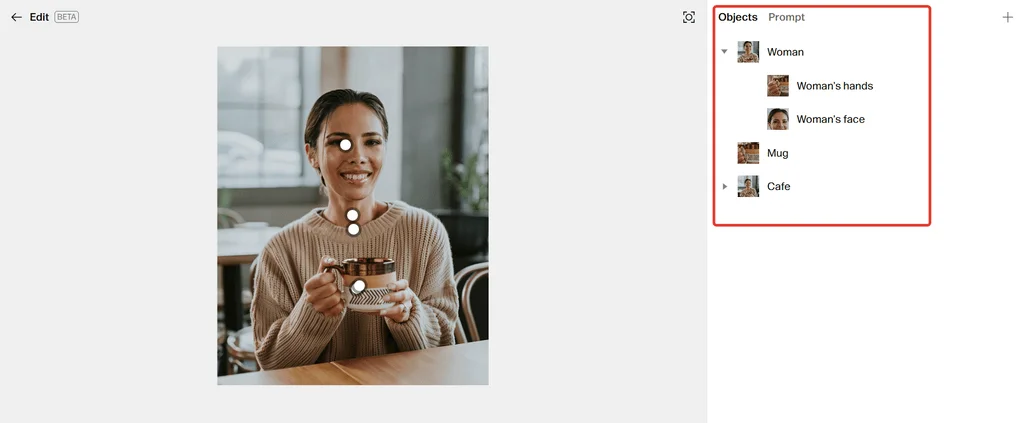Click the Woman thumbnail icon in the Objects list
The image size is (1024, 423).
[748, 52]
